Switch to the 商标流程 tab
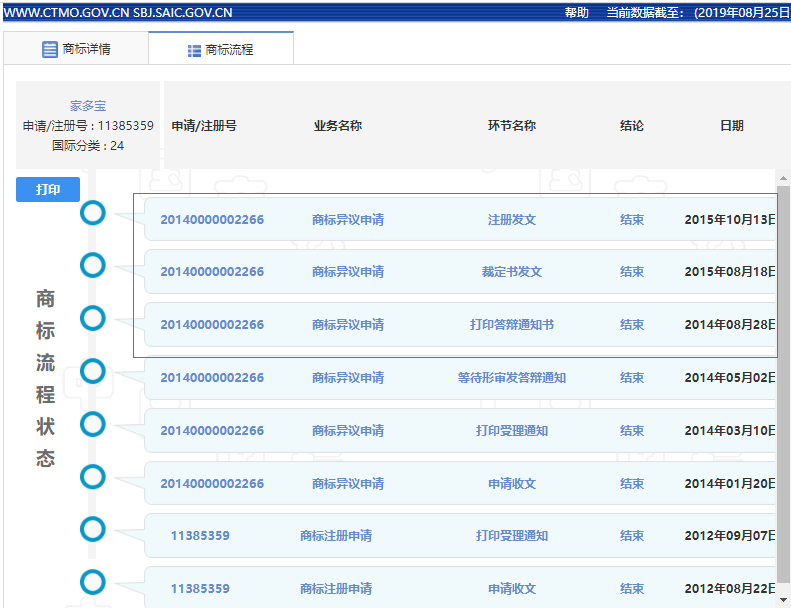 [221, 49]
